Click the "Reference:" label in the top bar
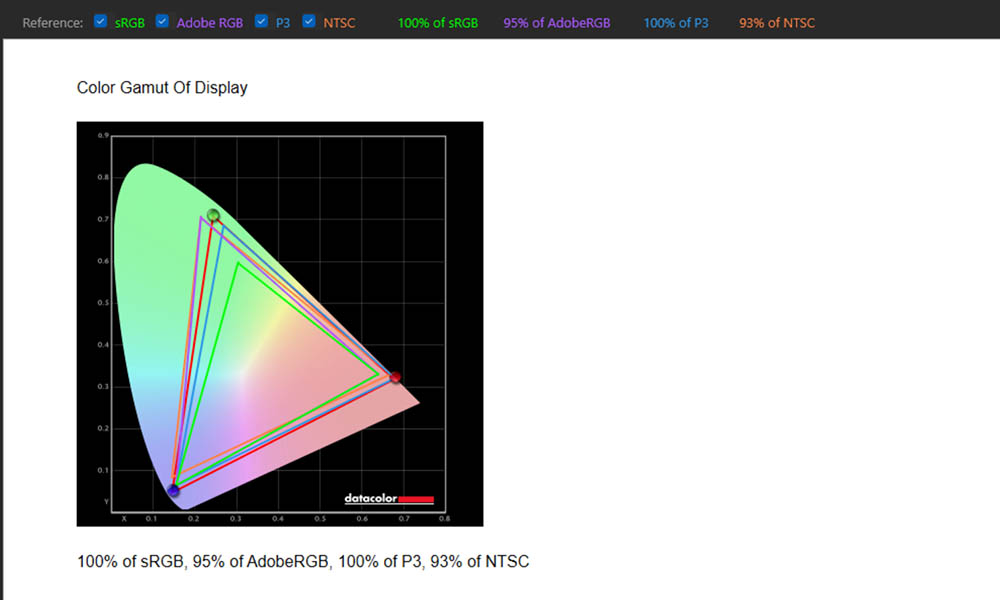The height and width of the screenshot is (600, 1000). point(53,22)
